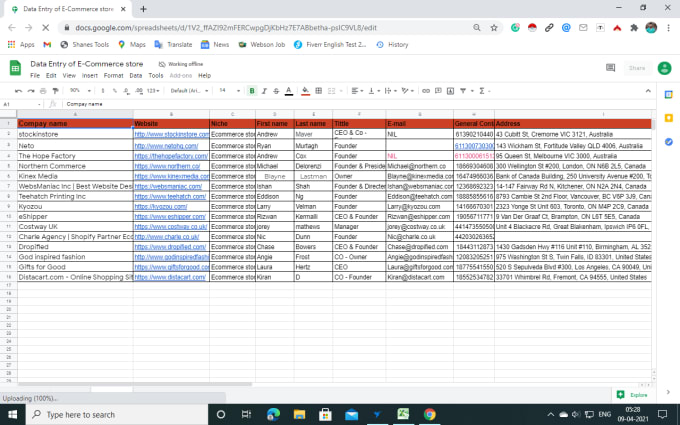Viewport: 680px width, 425px height.
Task: Open the font family dropdown
Action: (190, 91)
